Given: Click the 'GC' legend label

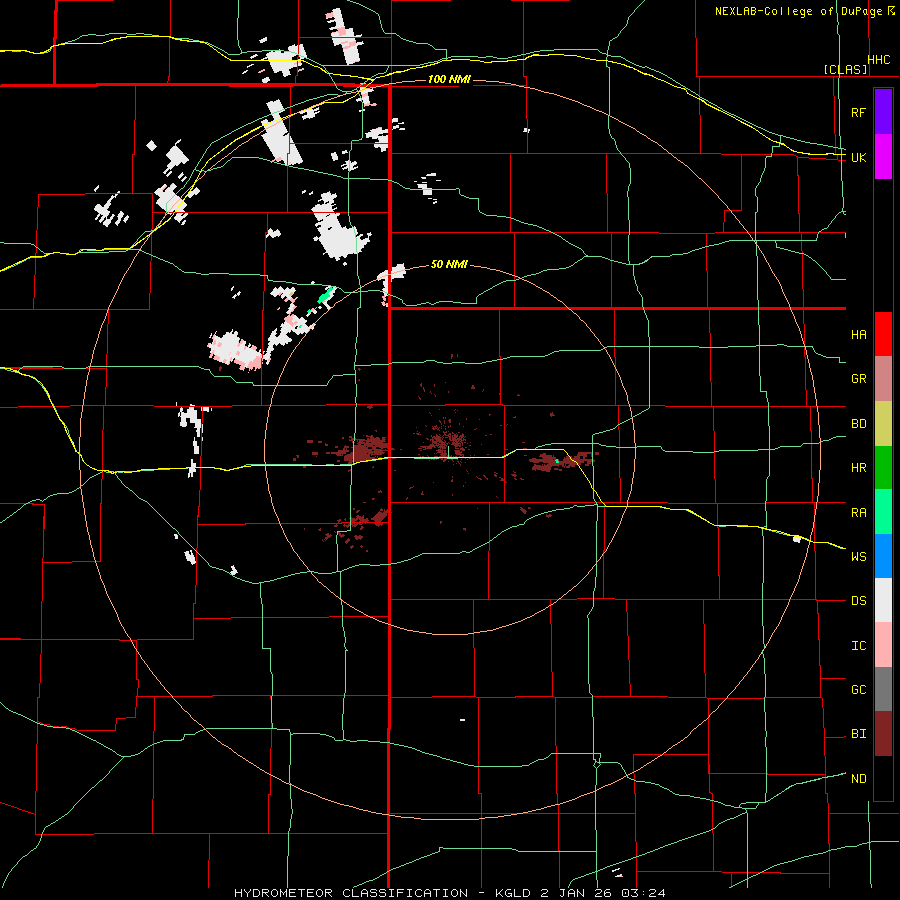Looking at the screenshot, I should (x=858, y=690).
